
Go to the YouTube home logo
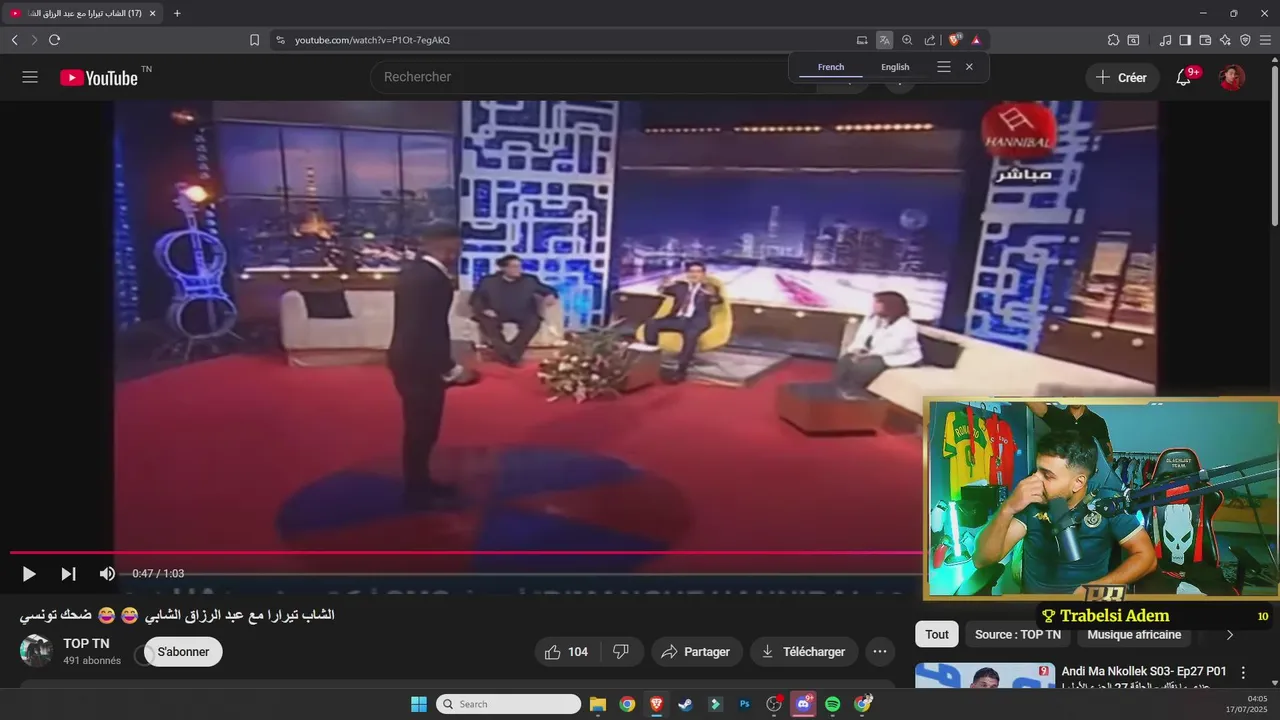tap(99, 78)
